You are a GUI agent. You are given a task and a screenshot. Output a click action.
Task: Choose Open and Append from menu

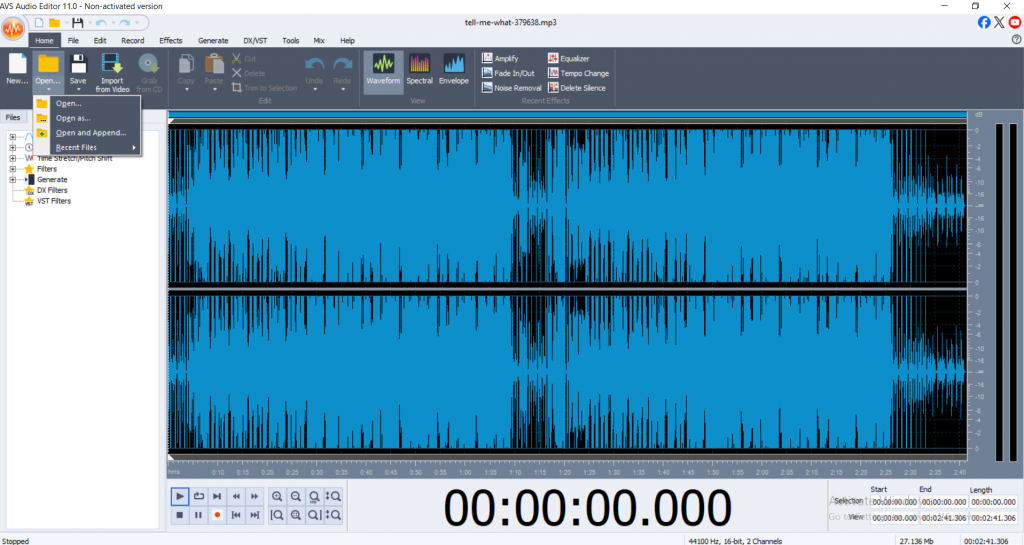click(x=90, y=133)
